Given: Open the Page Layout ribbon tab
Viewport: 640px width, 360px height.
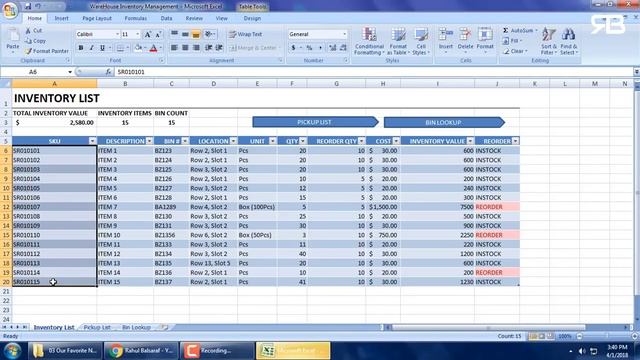Looking at the screenshot, I should click(97, 18).
